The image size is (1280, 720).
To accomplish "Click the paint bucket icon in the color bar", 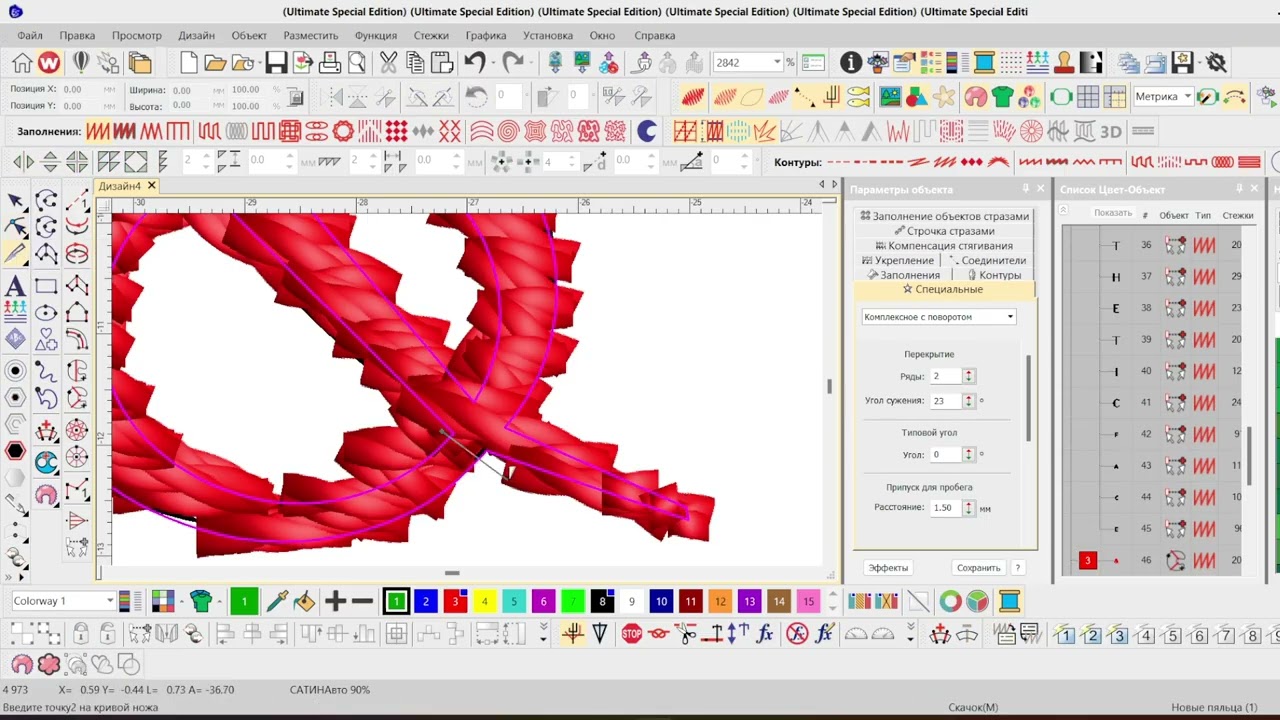I will click(304, 601).
